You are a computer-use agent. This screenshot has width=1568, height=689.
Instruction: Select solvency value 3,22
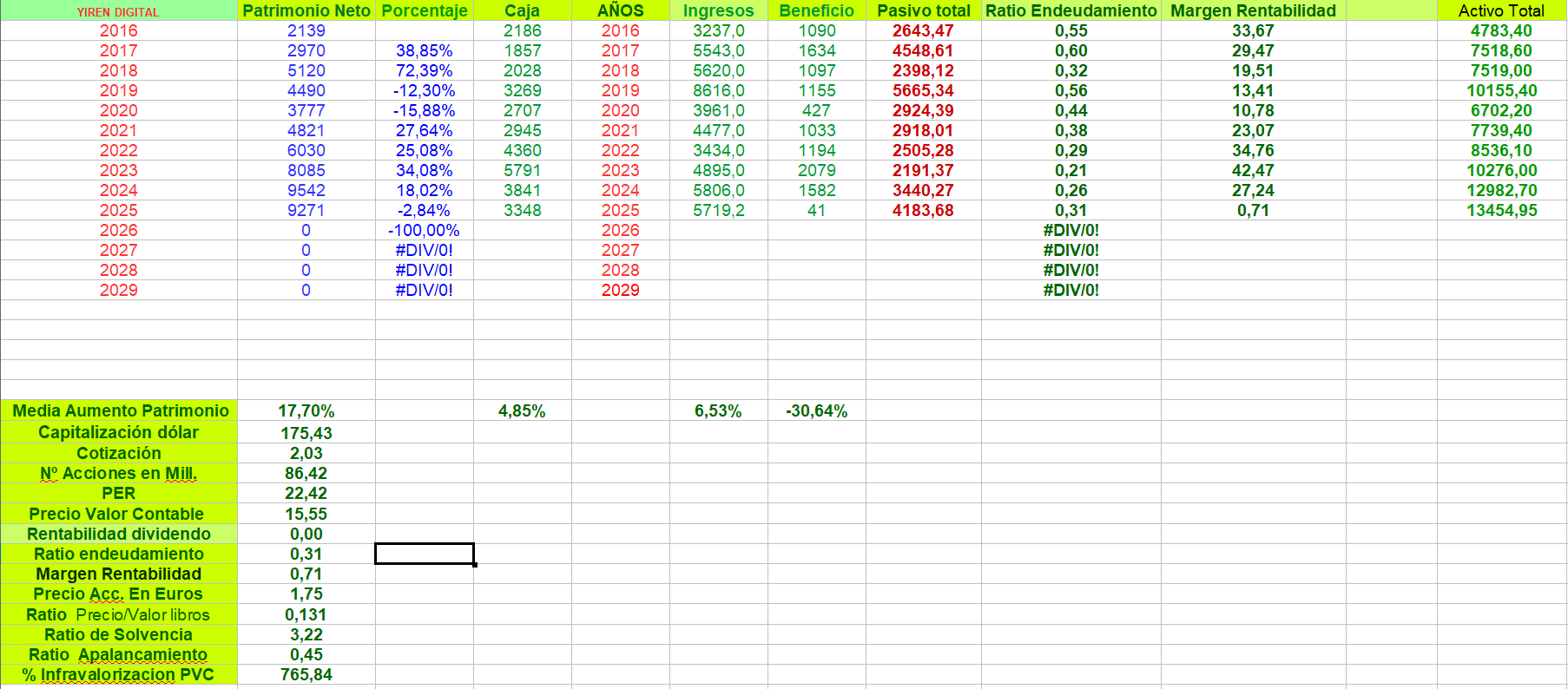click(306, 635)
